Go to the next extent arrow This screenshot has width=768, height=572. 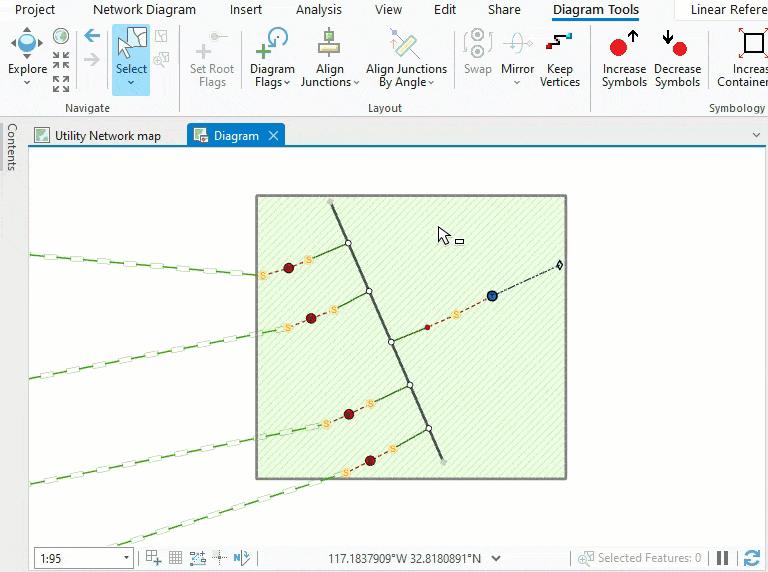coord(92,60)
